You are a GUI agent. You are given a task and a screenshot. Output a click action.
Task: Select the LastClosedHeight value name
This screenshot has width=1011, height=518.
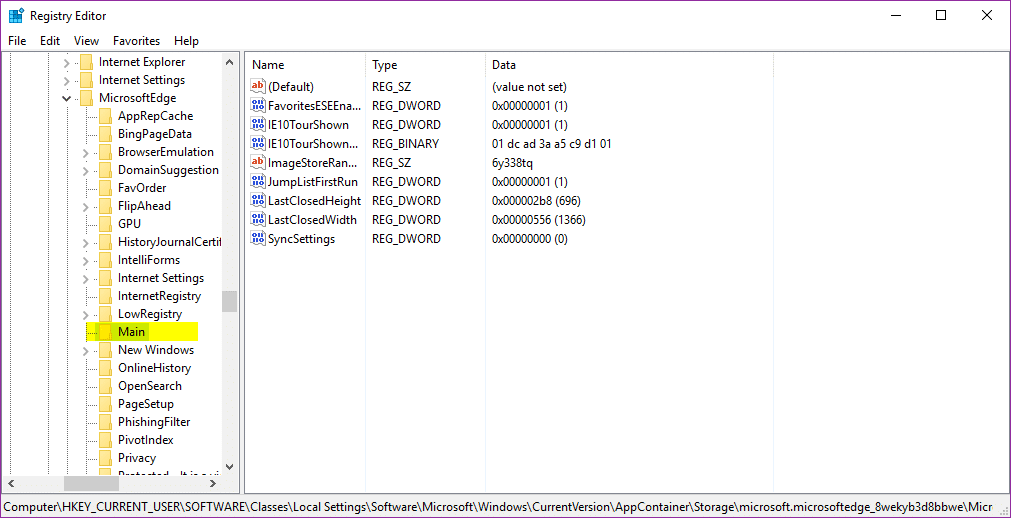[315, 201]
